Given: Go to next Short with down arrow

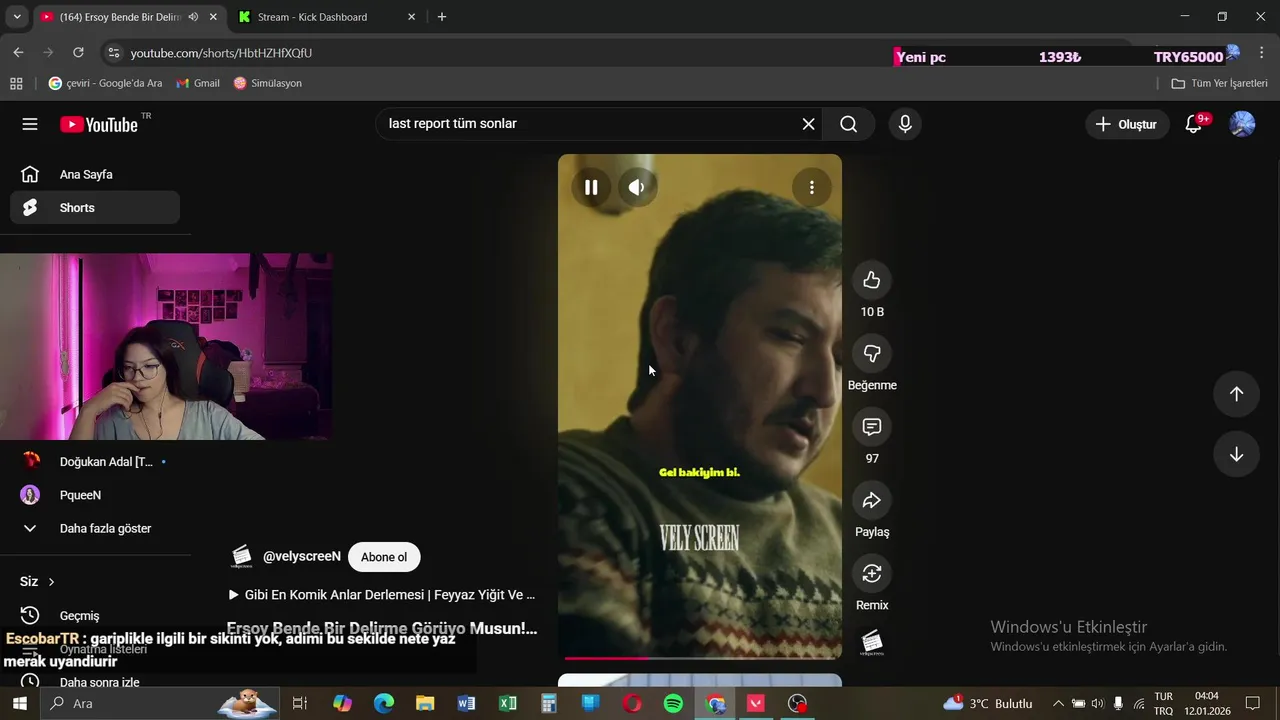Looking at the screenshot, I should 1236,454.
